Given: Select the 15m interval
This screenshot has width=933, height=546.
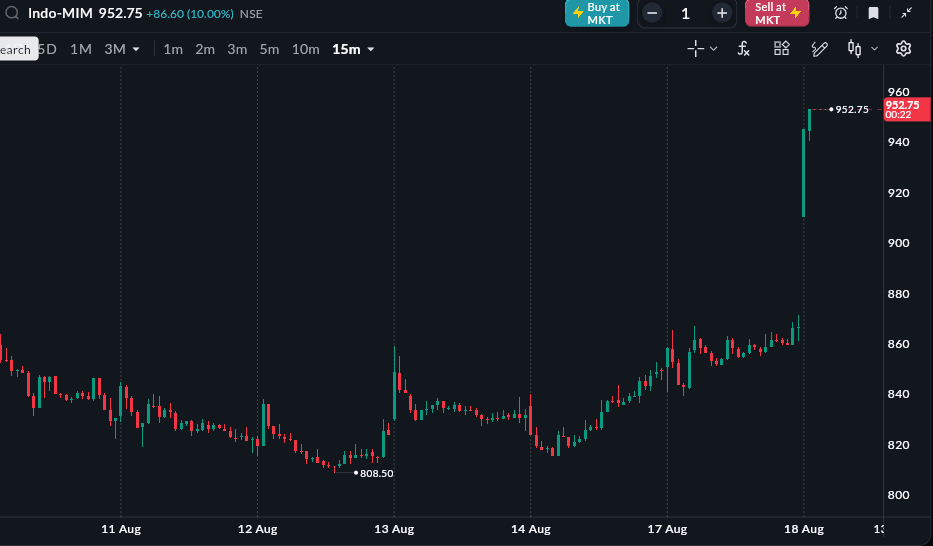Looking at the screenshot, I should tap(346, 49).
